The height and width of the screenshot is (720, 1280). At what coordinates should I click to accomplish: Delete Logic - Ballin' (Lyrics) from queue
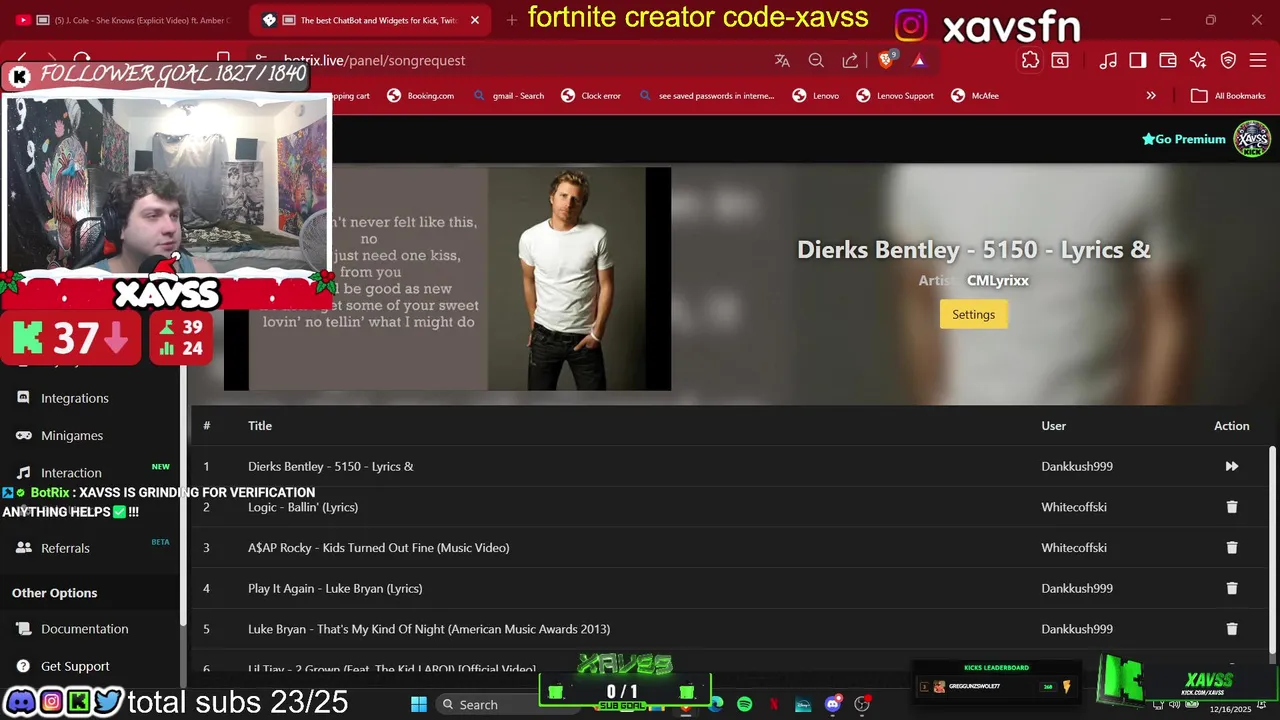[x=1231, y=507]
